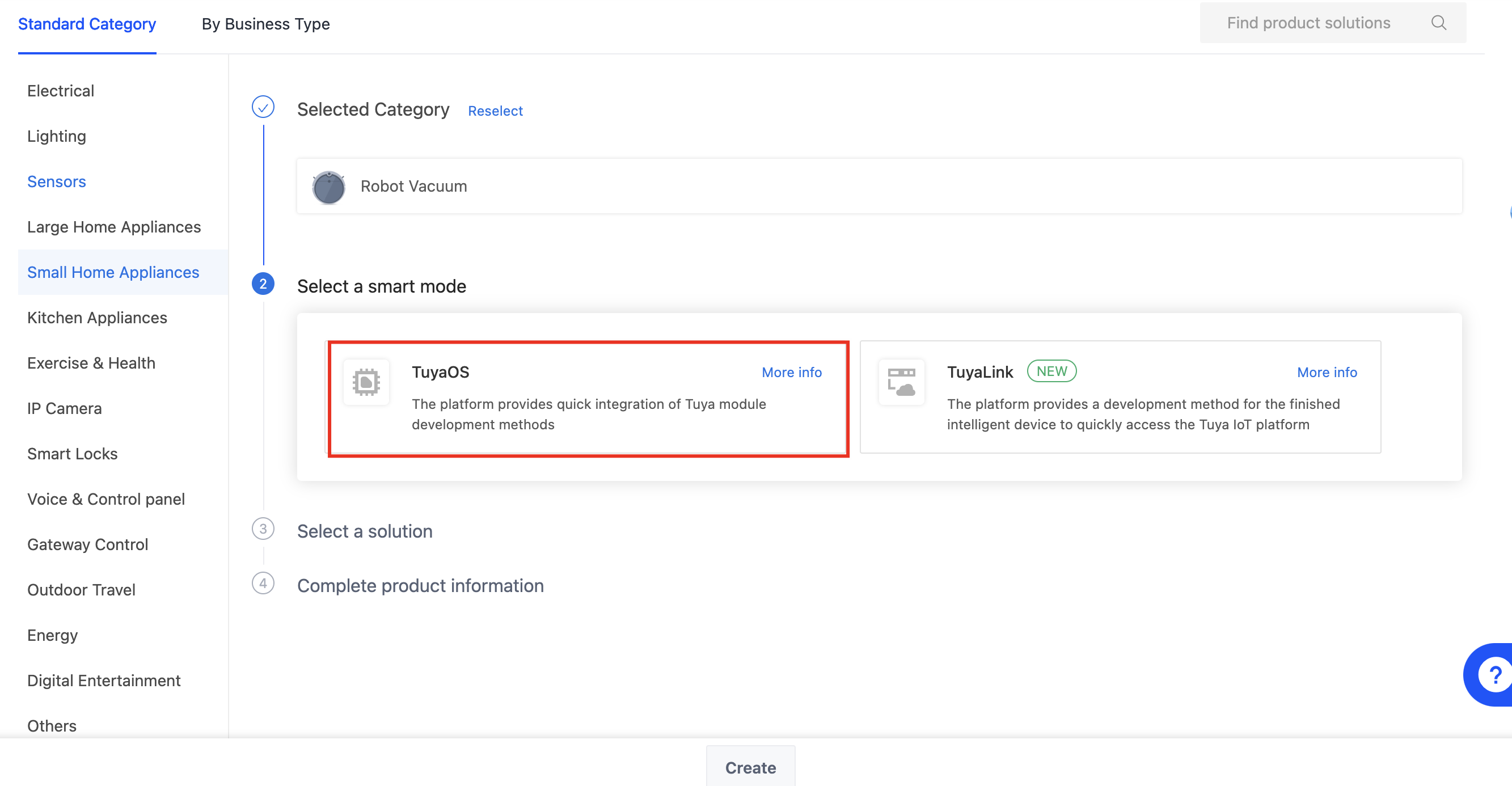Click More info for TuyaLink platform
Screen dimensions: 1512x786
pos(1327,371)
